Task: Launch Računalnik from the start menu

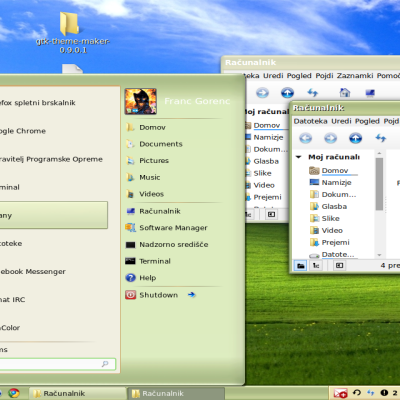Action: coord(153,211)
